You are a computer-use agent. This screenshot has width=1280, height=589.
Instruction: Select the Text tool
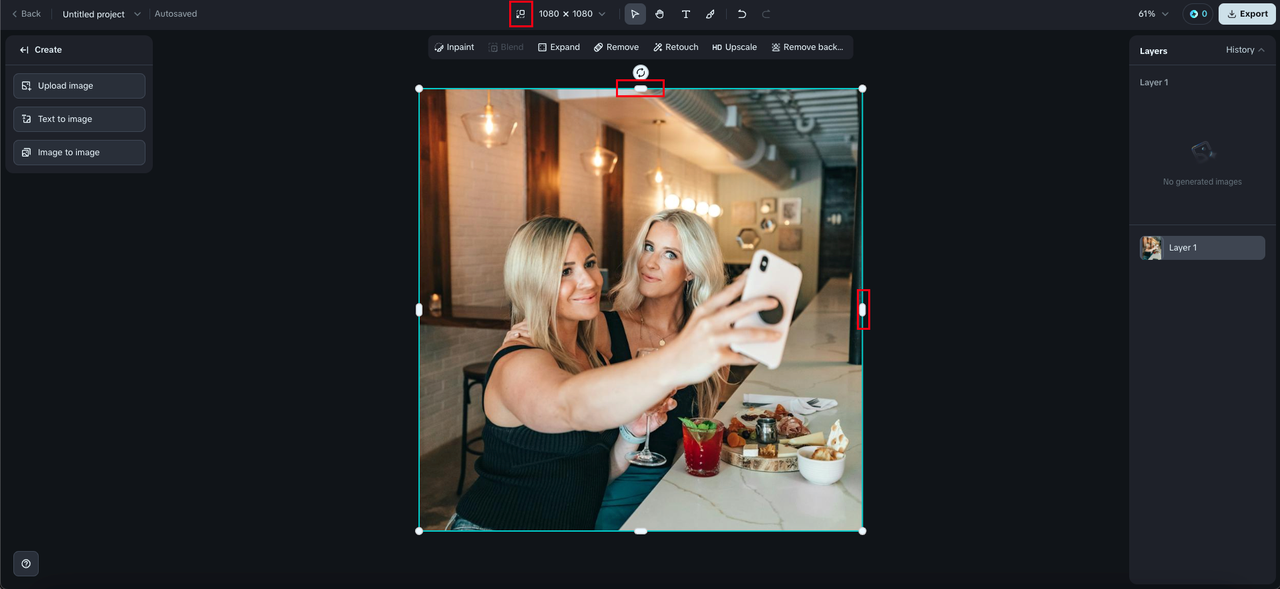point(686,14)
